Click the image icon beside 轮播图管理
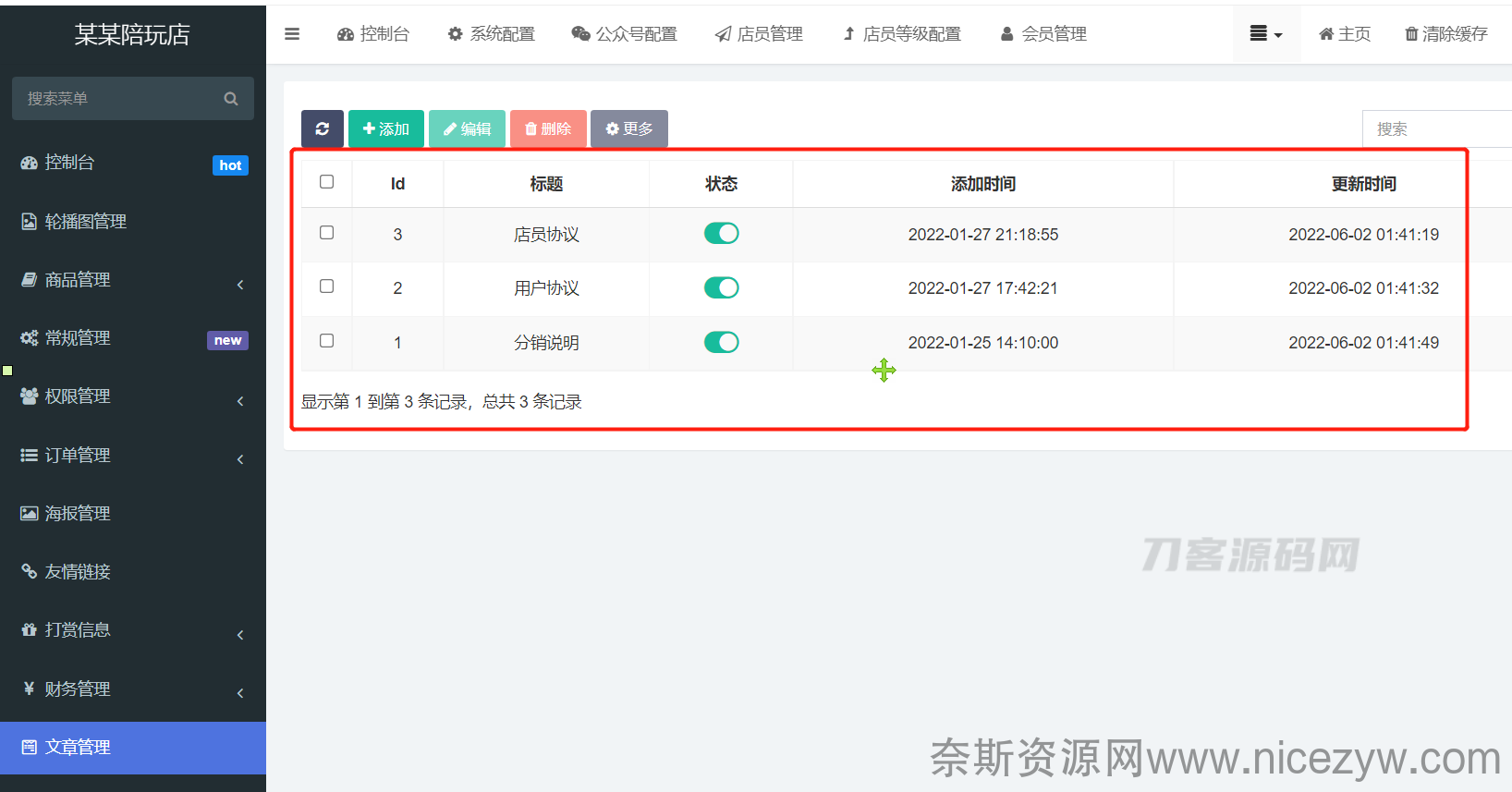The height and width of the screenshot is (792, 1512). (29, 221)
